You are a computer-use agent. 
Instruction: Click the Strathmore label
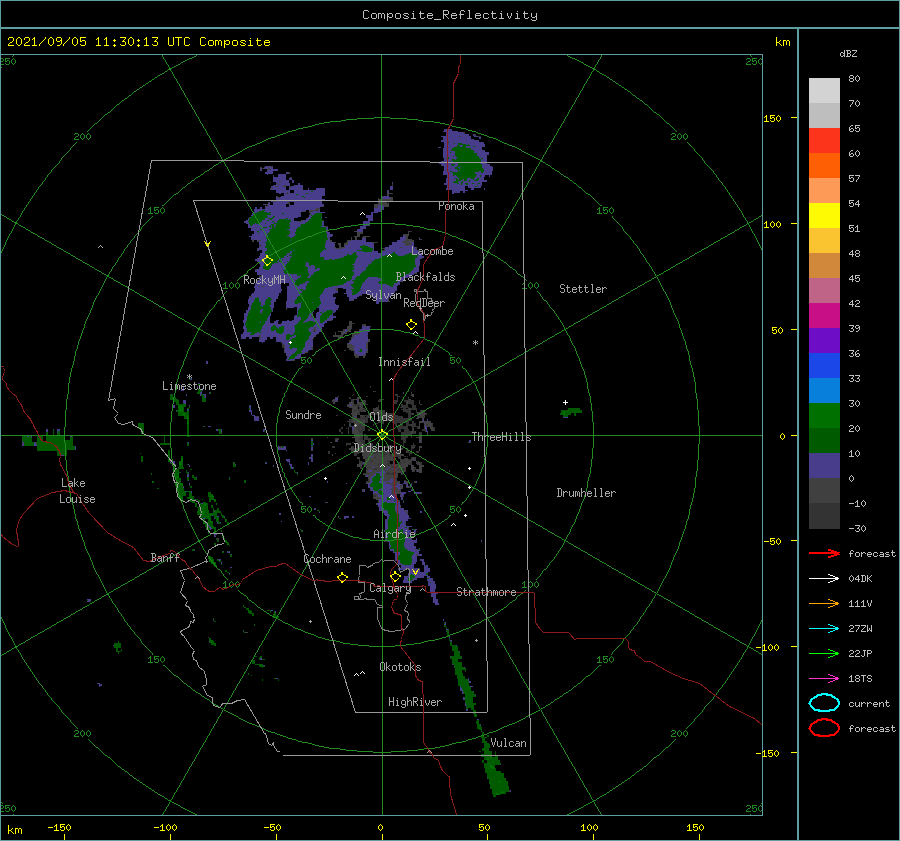click(486, 592)
